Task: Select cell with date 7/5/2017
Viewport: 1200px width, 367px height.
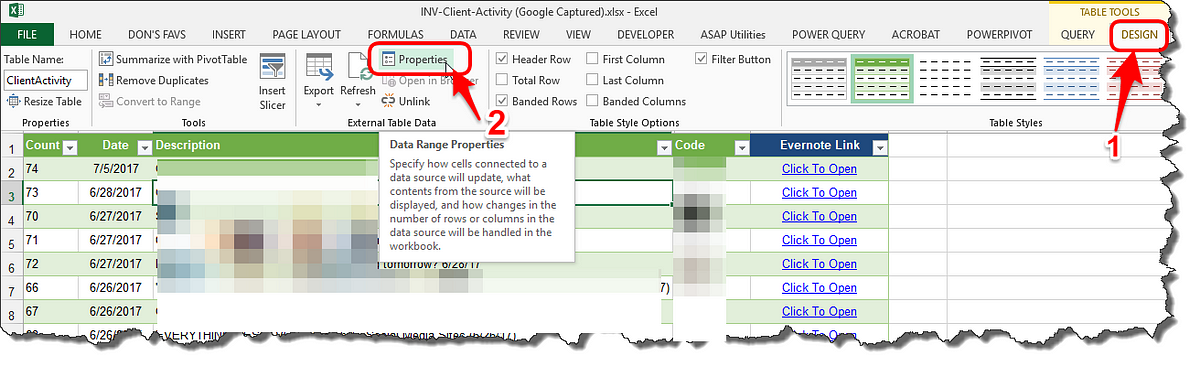Action: 116,169
